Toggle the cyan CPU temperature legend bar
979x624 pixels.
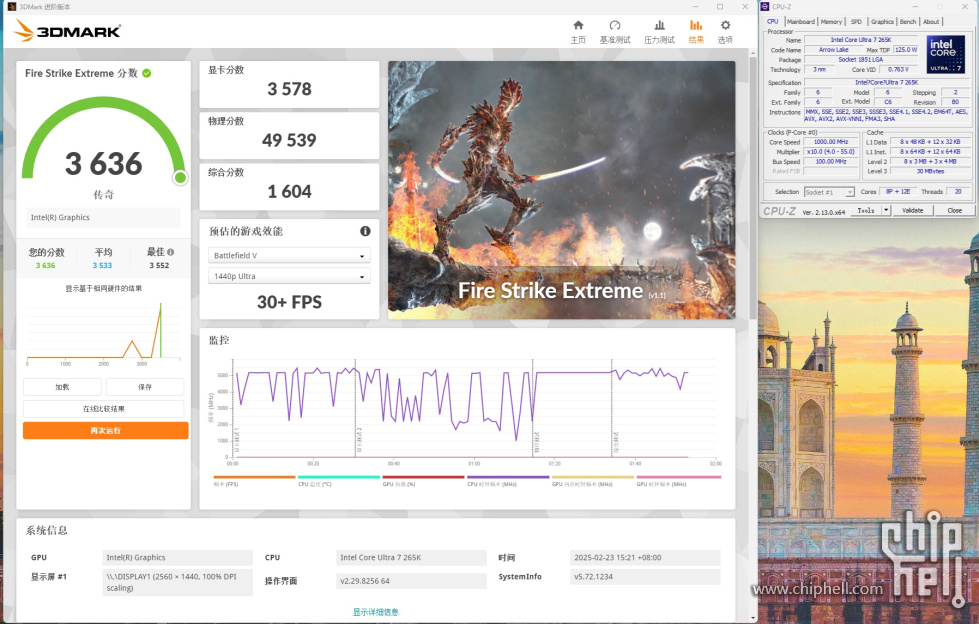click(x=339, y=477)
